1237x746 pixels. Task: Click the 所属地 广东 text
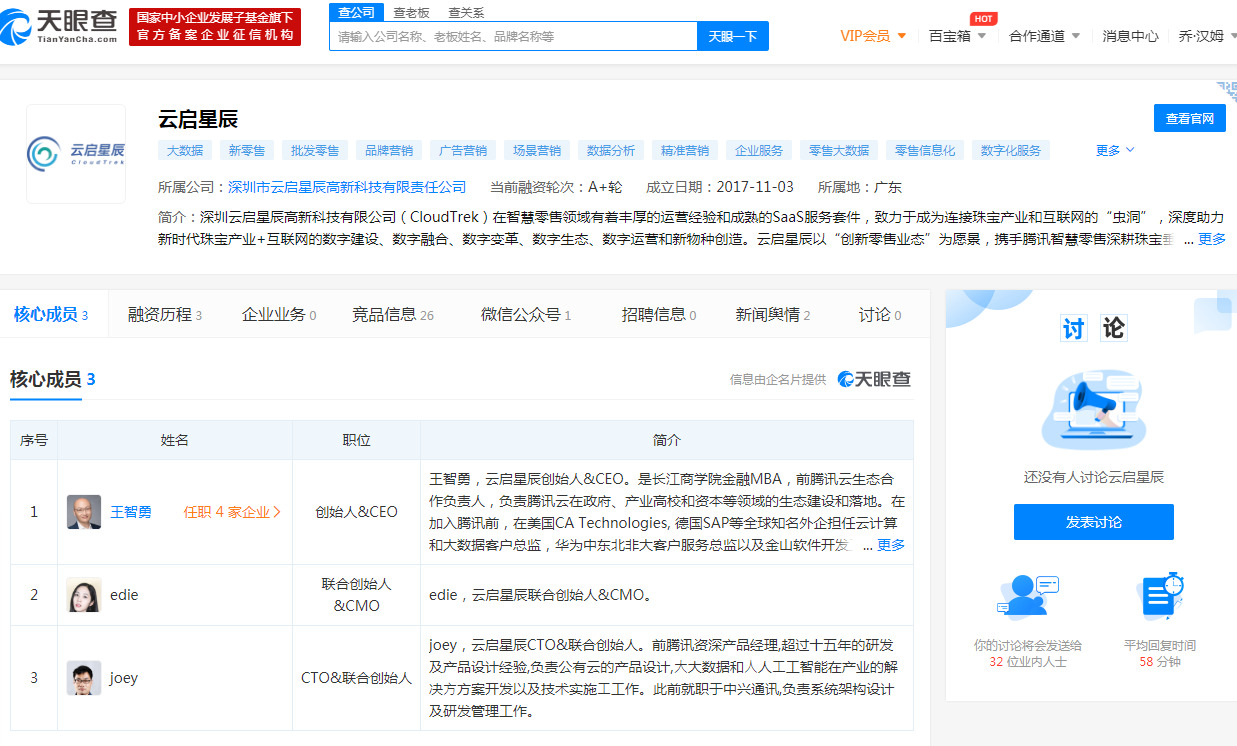click(860, 187)
